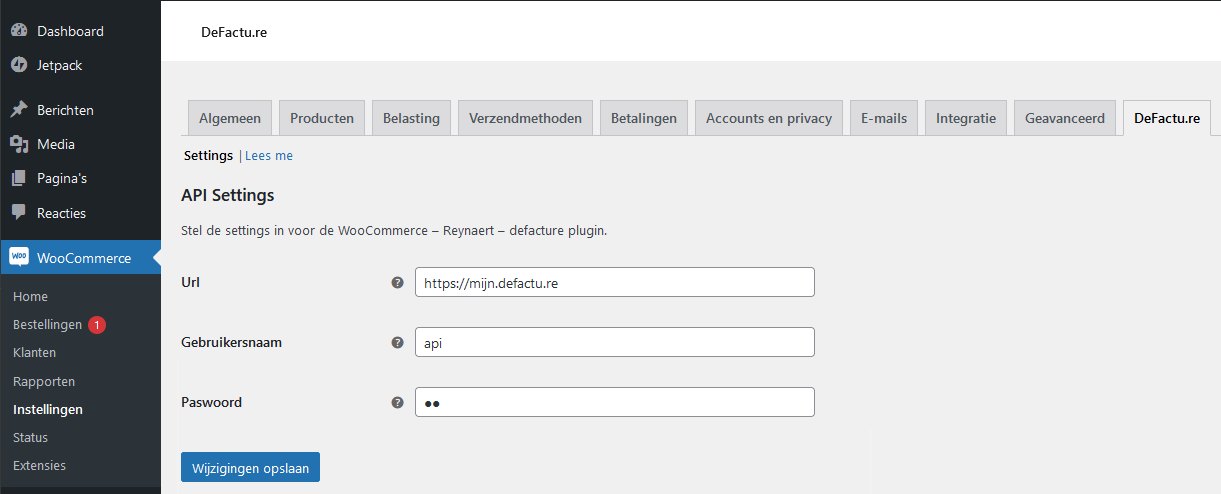Click the Pagina's pages icon

tap(19, 178)
